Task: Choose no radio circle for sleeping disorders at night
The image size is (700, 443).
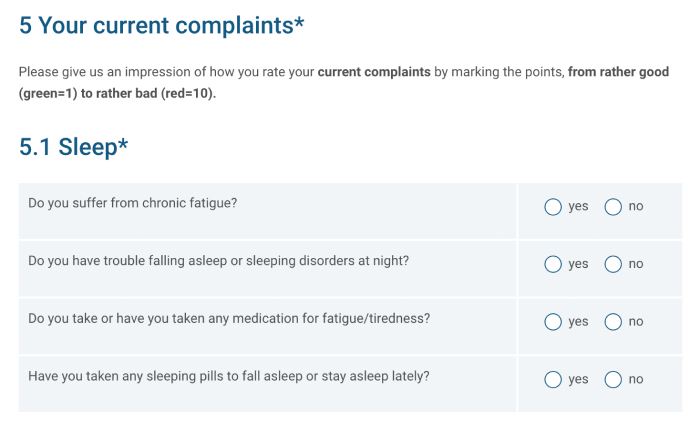Action: coord(613,264)
